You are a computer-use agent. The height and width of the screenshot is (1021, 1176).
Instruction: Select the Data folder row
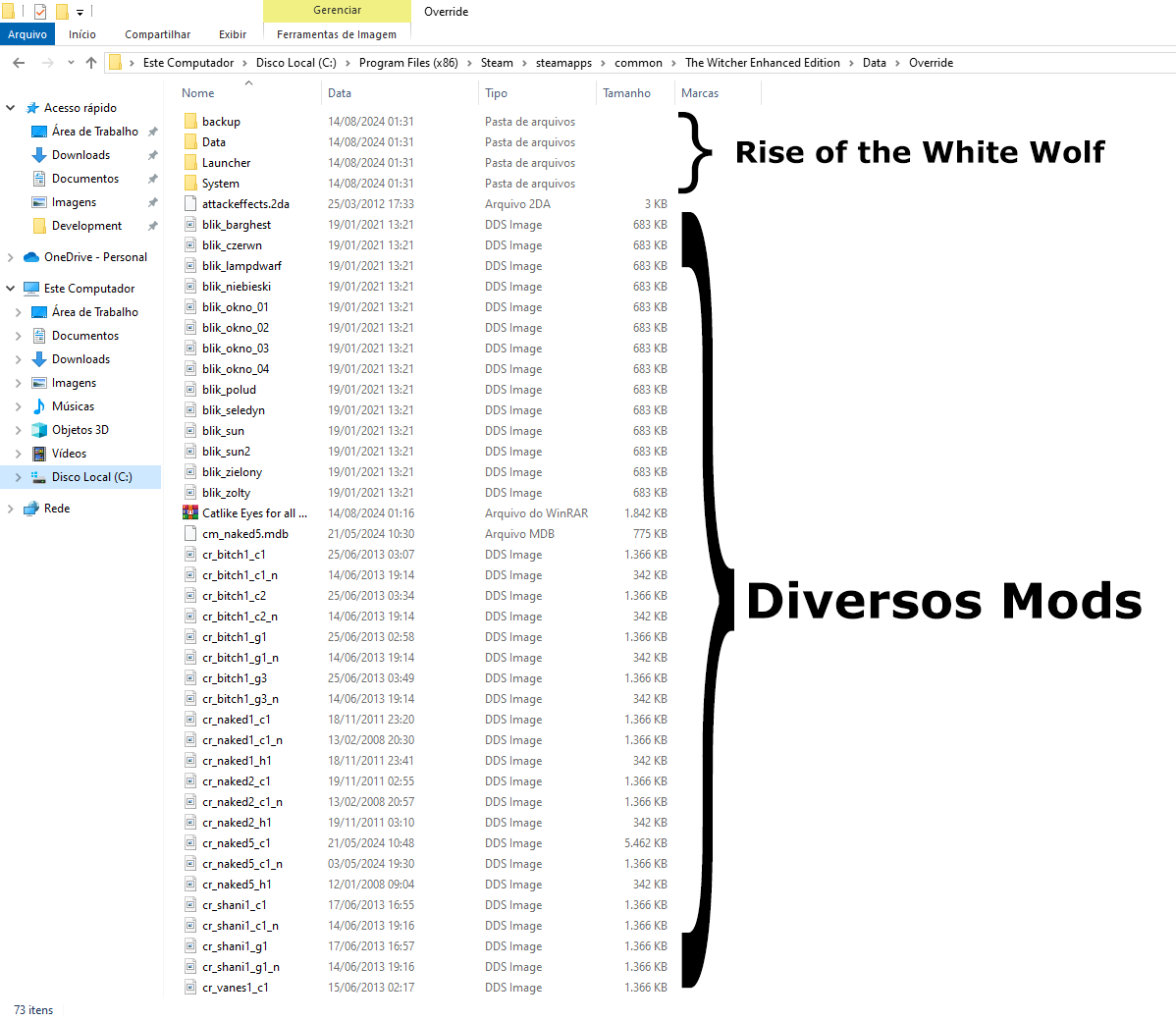[424, 142]
